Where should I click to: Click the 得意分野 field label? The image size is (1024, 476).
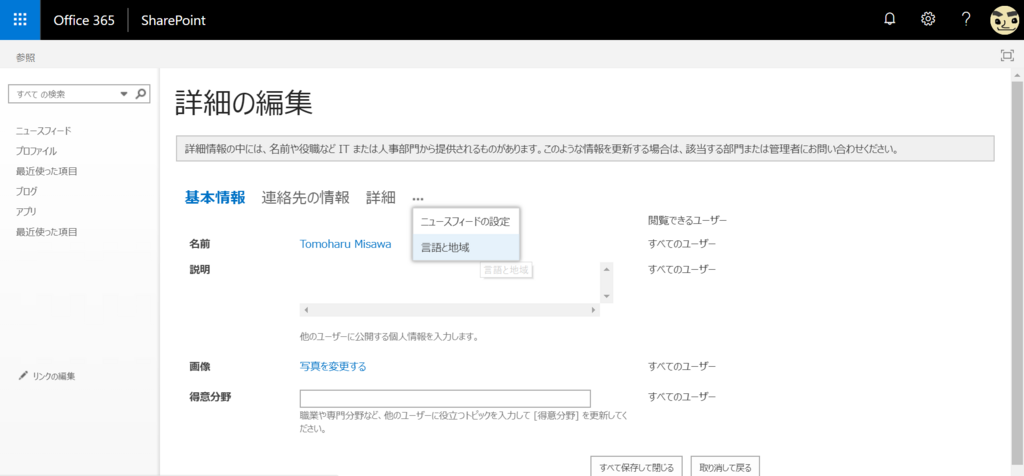point(210,396)
